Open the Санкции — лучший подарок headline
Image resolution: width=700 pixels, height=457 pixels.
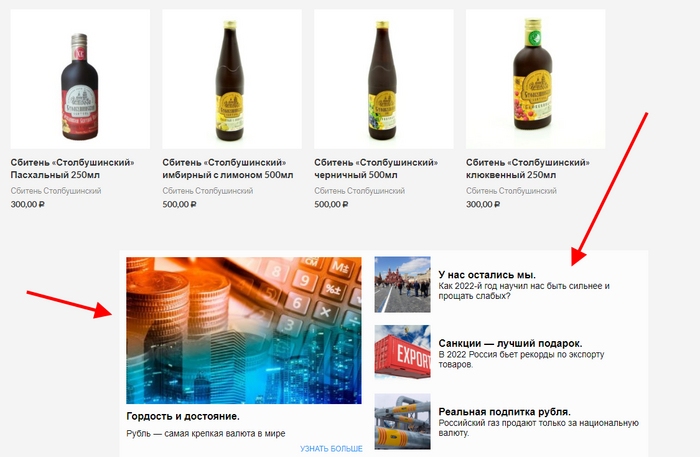point(510,344)
